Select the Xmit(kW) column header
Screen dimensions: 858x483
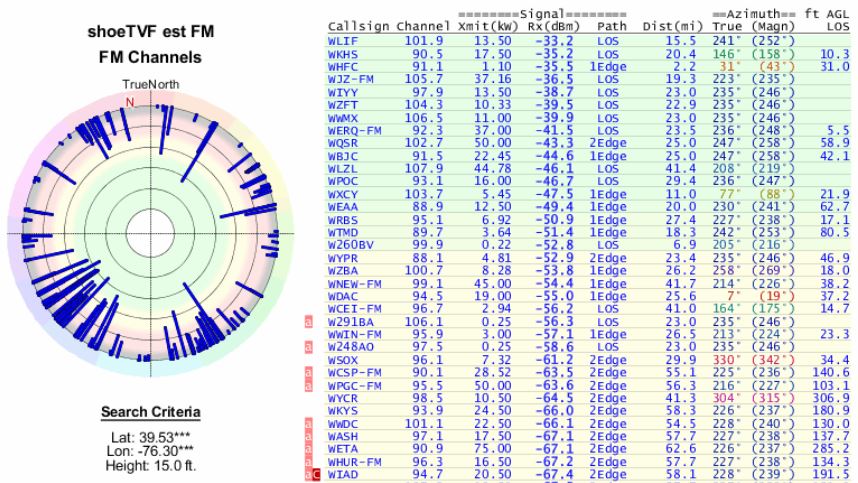point(484,25)
